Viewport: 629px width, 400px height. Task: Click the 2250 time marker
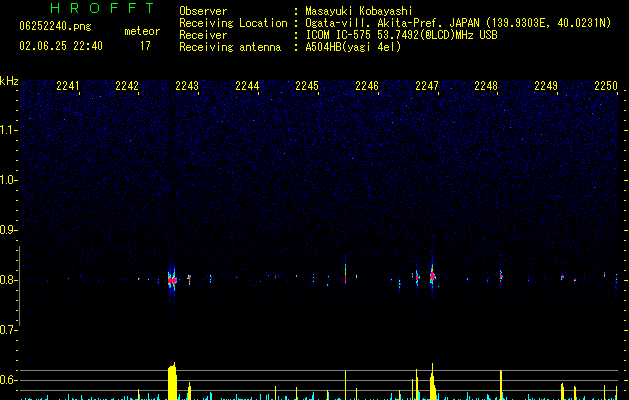coord(606,86)
